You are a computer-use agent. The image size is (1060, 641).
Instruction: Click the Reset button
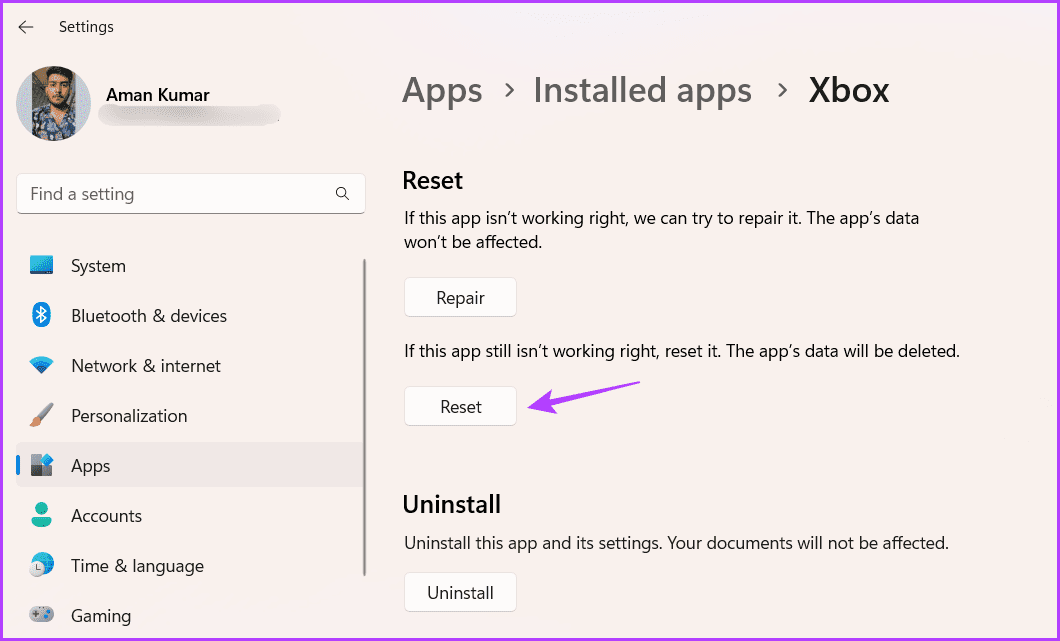pyautogui.click(x=460, y=406)
